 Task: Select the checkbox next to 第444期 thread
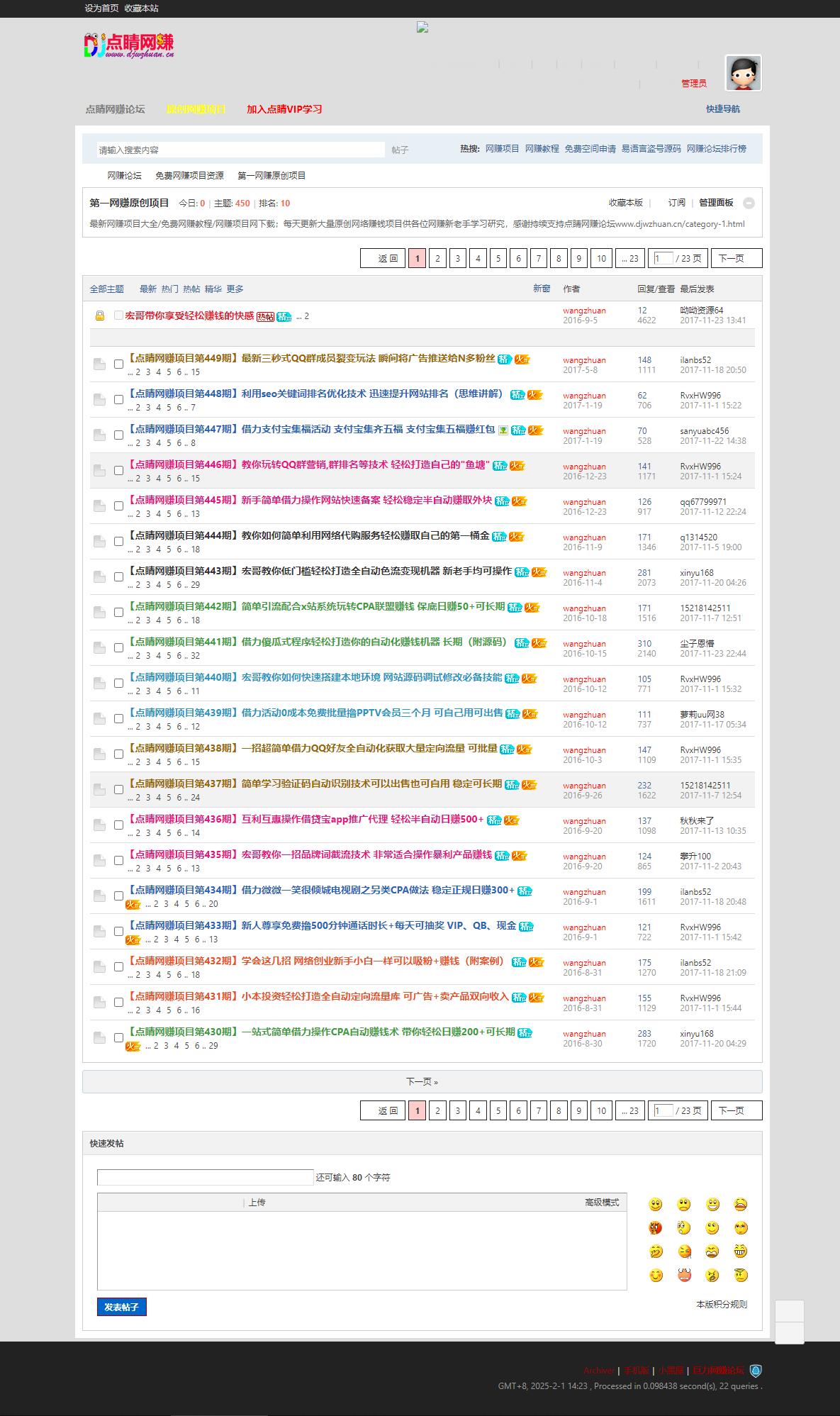click(118, 542)
